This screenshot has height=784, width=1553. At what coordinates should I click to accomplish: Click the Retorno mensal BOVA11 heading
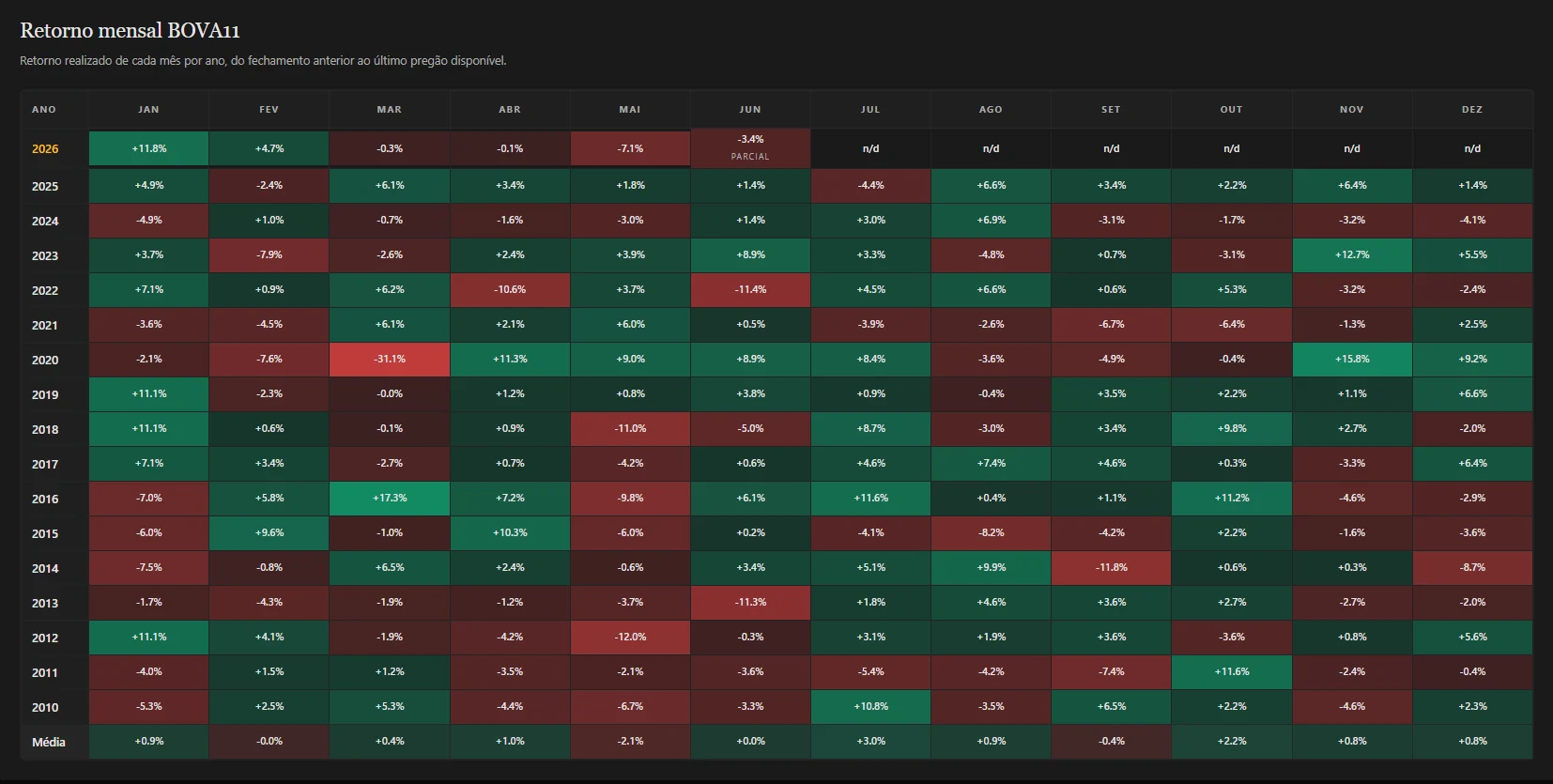point(130,31)
